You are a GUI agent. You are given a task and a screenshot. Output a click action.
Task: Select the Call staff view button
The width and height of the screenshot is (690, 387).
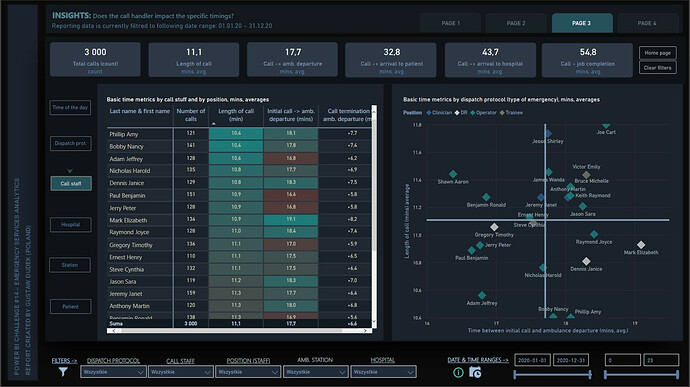click(x=70, y=184)
